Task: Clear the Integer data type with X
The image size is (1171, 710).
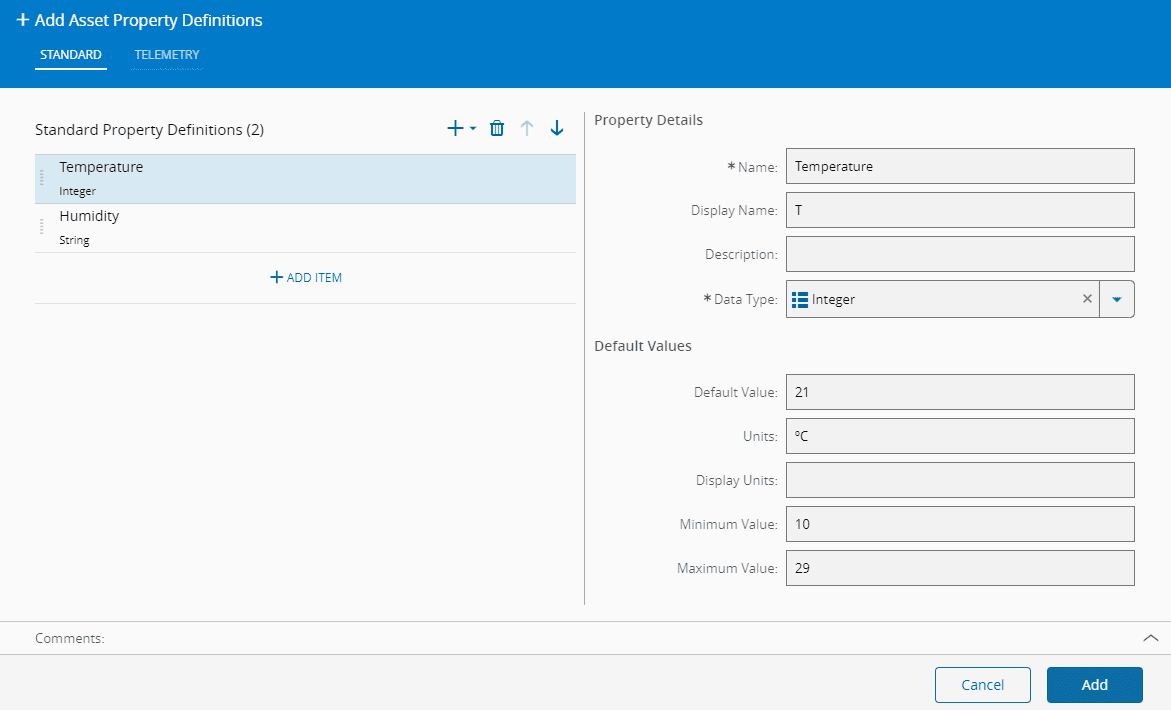Action: pyautogui.click(x=1087, y=299)
